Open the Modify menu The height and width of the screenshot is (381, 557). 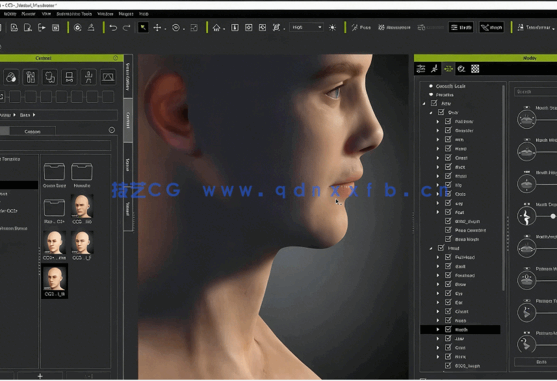(10, 14)
